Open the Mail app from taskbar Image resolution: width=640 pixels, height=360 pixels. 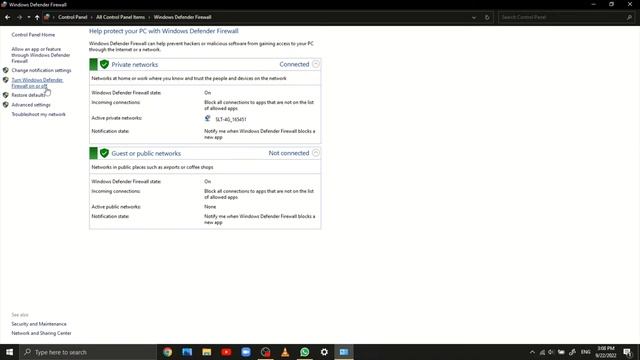point(187,352)
